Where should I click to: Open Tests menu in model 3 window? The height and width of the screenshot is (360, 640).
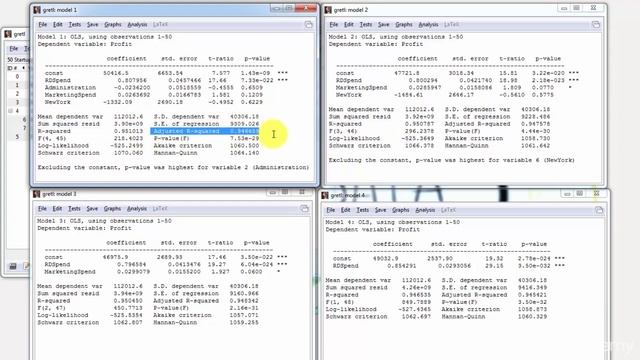click(x=74, y=209)
